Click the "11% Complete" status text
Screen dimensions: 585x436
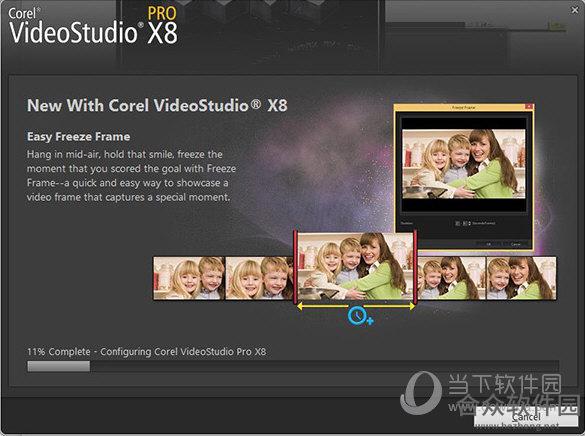click(x=59, y=352)
